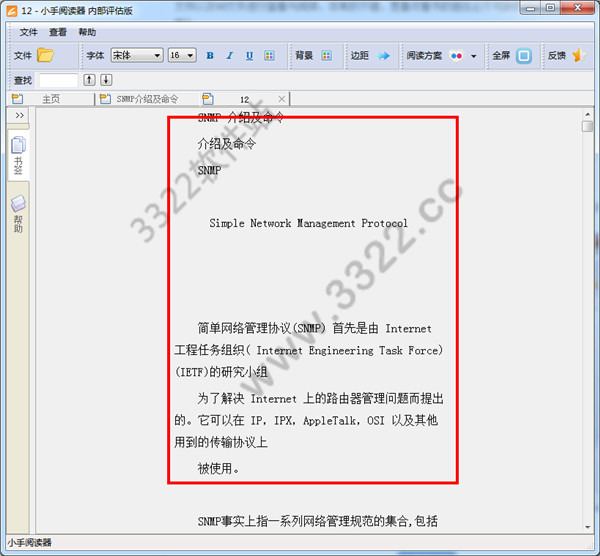
Task: Toggle italic formatting
Action: pyautogui.click(x=230, y=55)
